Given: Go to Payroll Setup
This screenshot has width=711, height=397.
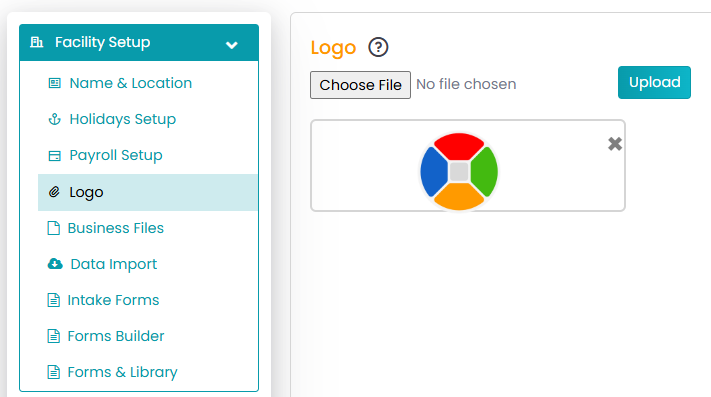Looking at the screenshot, I should [x=116, y=155].
